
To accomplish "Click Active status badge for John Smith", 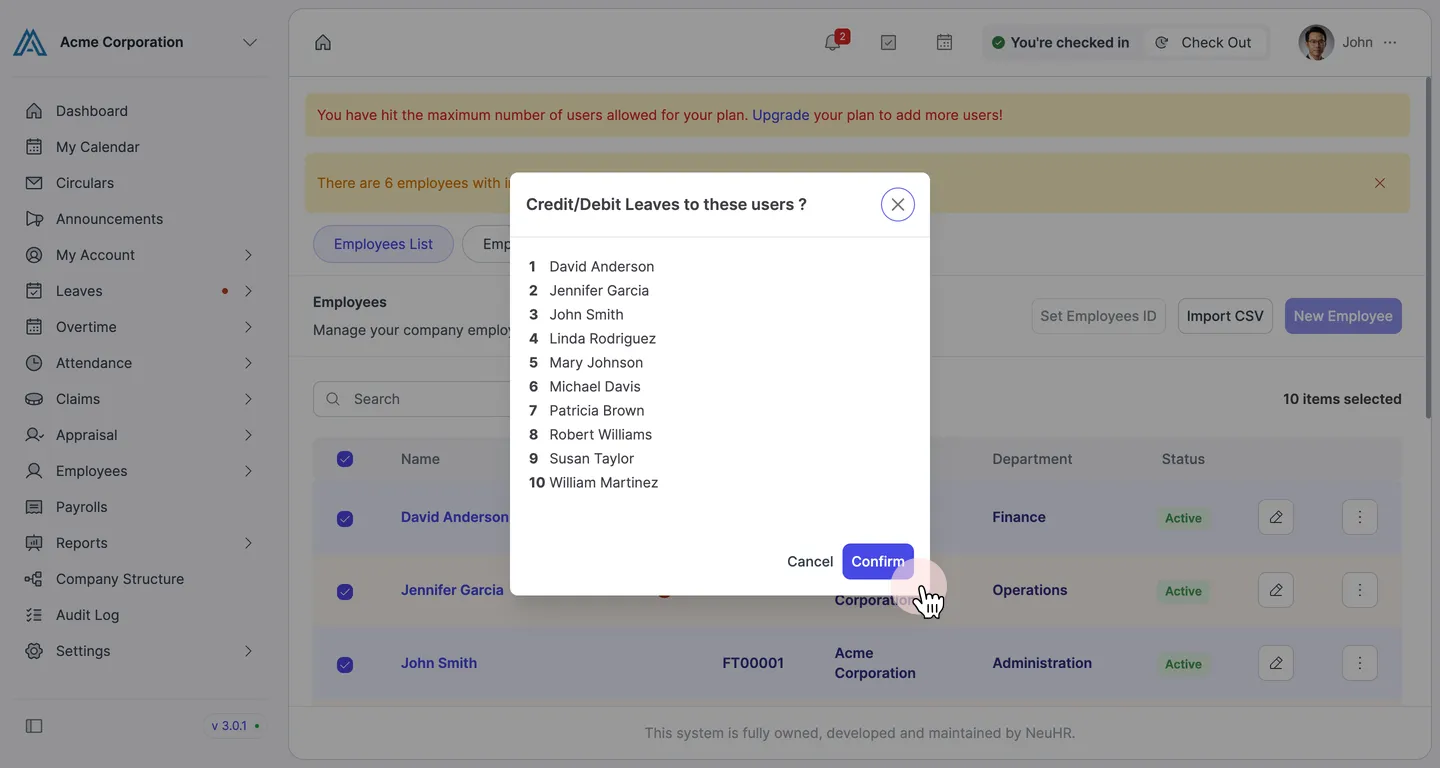I will [x=1183, y=664].
